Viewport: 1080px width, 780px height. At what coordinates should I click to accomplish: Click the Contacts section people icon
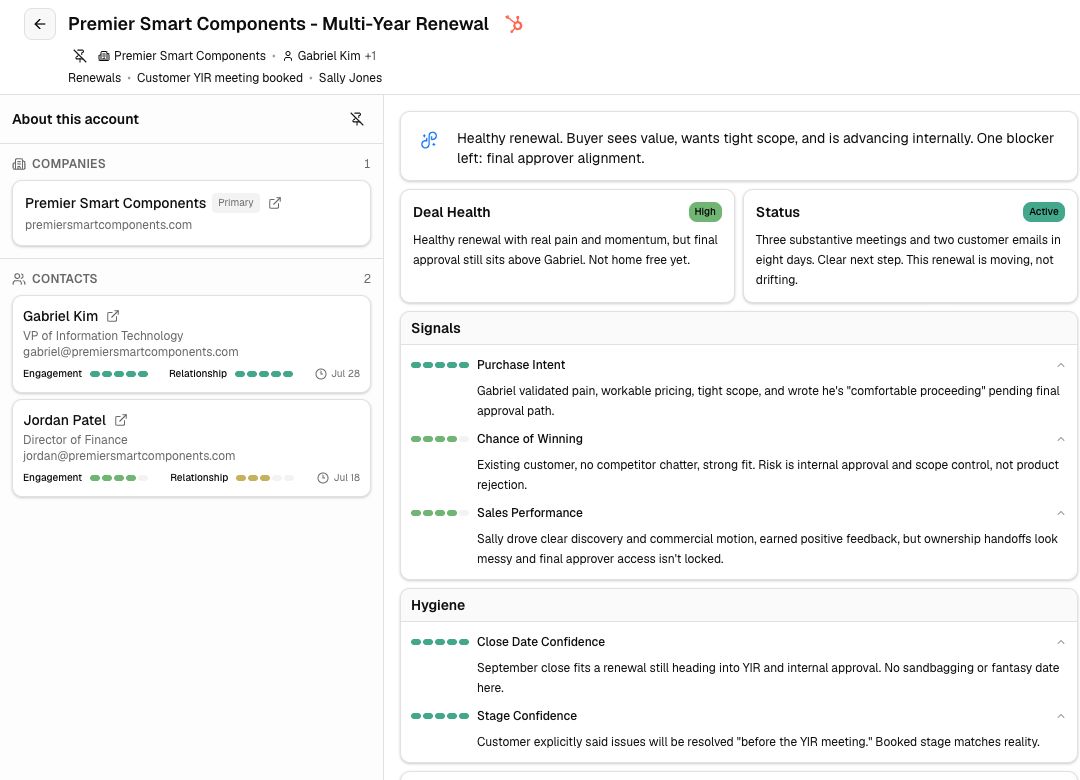coord(19,279)
